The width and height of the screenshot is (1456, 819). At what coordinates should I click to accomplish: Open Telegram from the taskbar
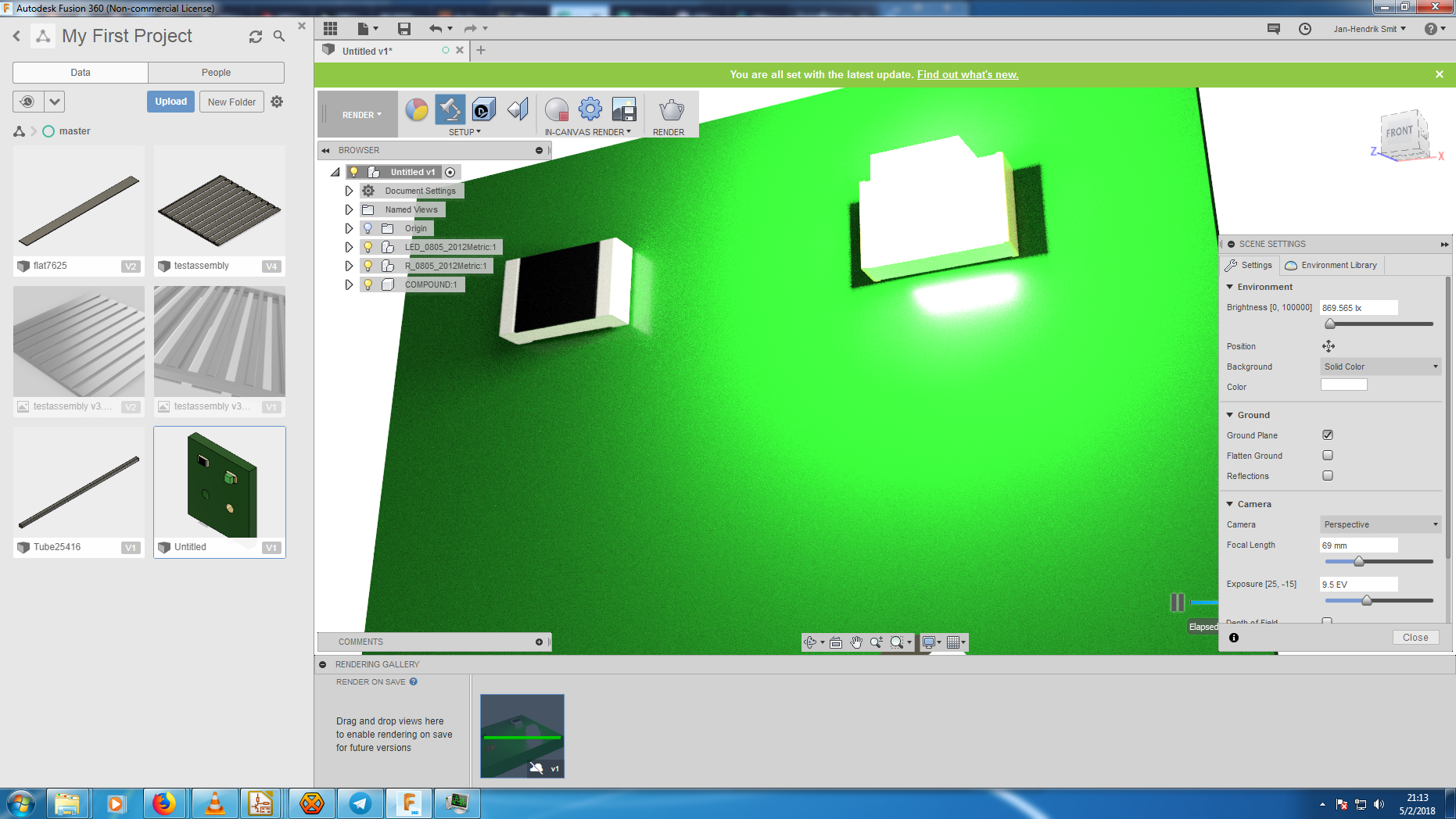pyautogui.click(x=360, y=803)
